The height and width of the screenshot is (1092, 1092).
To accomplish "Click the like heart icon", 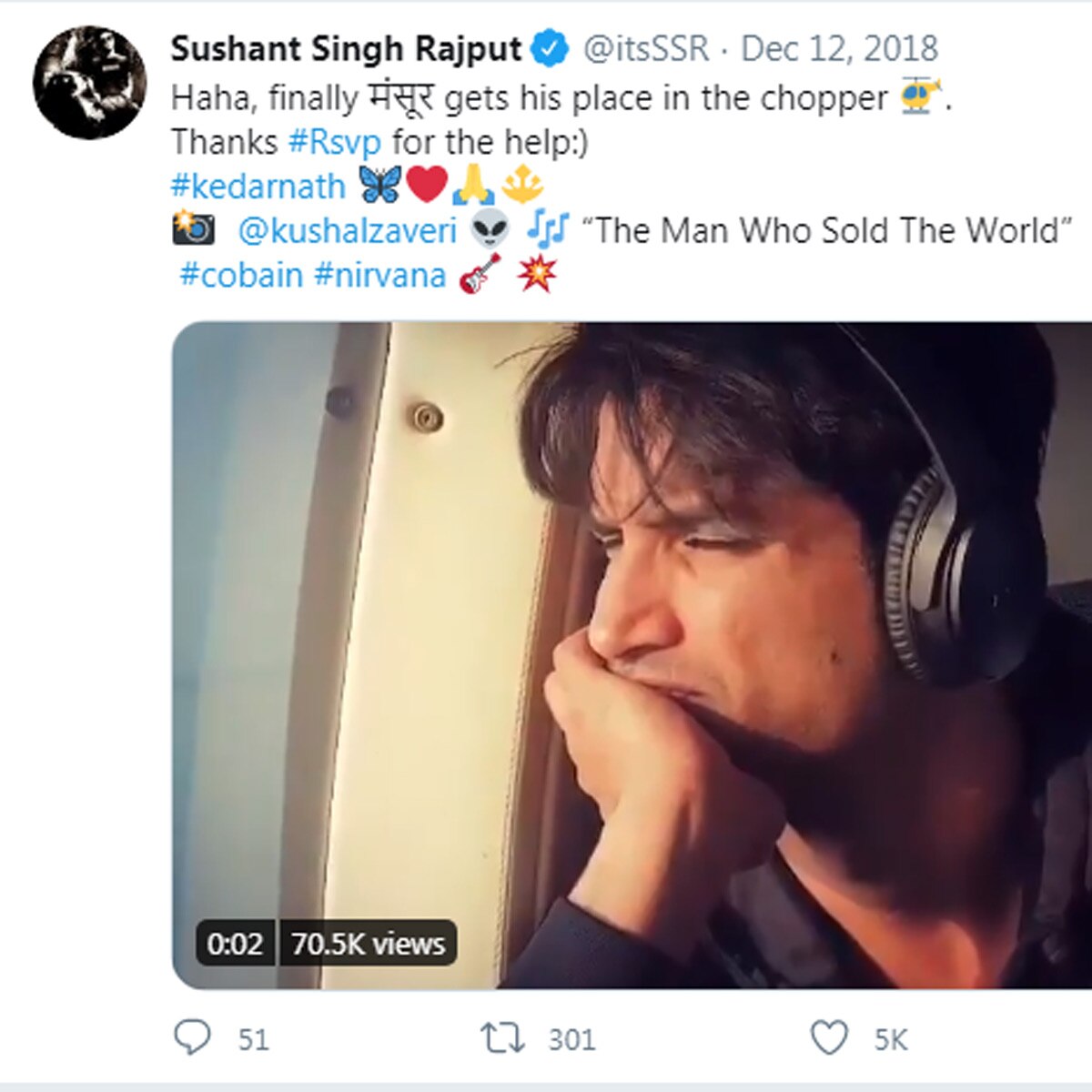I will point(829,1034).
